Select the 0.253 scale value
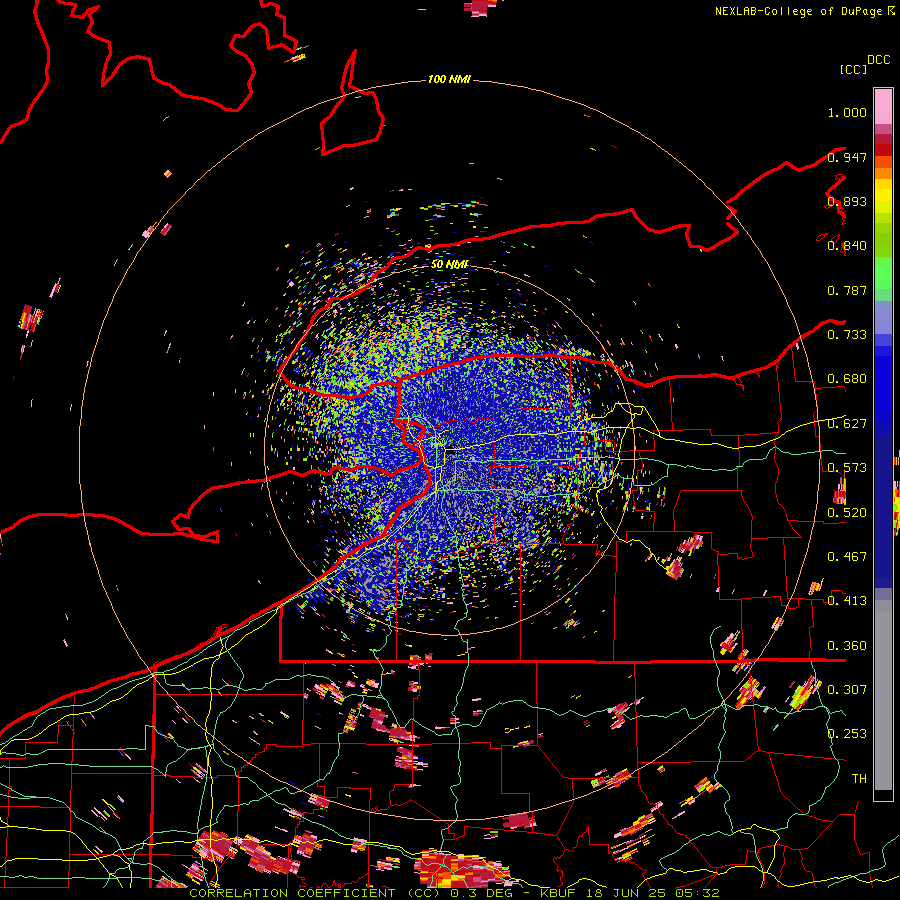Image resolution: width=900 pixels, height=900 pixels. click(847, 734)
